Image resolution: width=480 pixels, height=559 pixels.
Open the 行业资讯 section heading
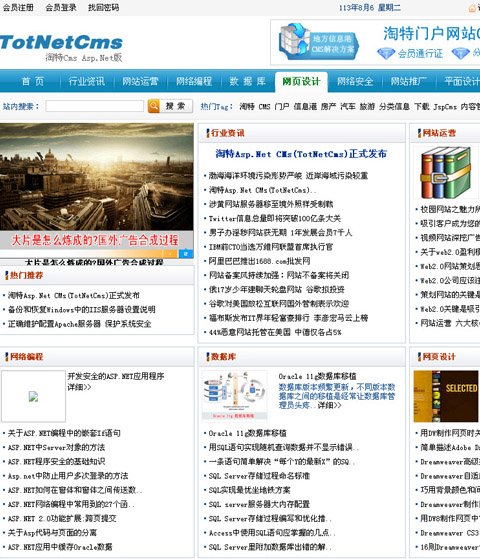pyautogui.click(x=228, y=133)
